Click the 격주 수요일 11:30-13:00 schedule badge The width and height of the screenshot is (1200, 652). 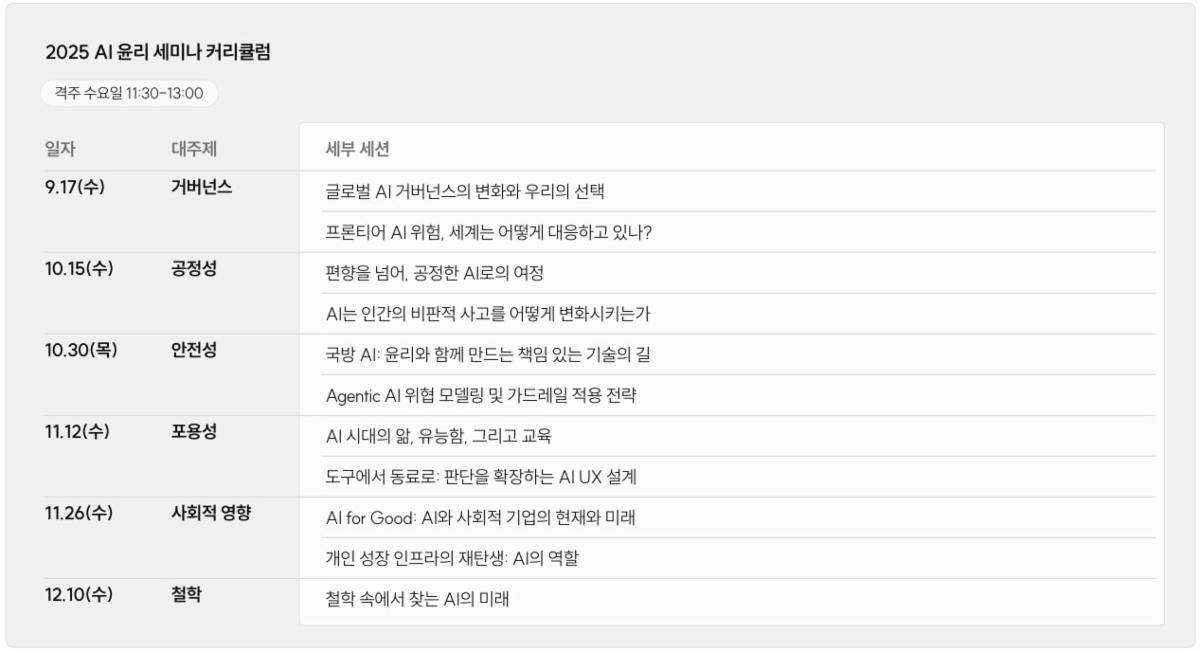[x=129, y=94]
